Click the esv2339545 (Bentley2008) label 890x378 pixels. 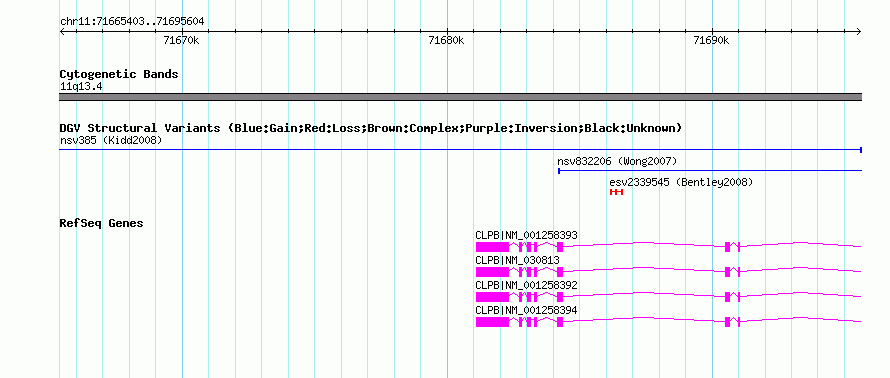pyautogui.click(x=681, y=182)
